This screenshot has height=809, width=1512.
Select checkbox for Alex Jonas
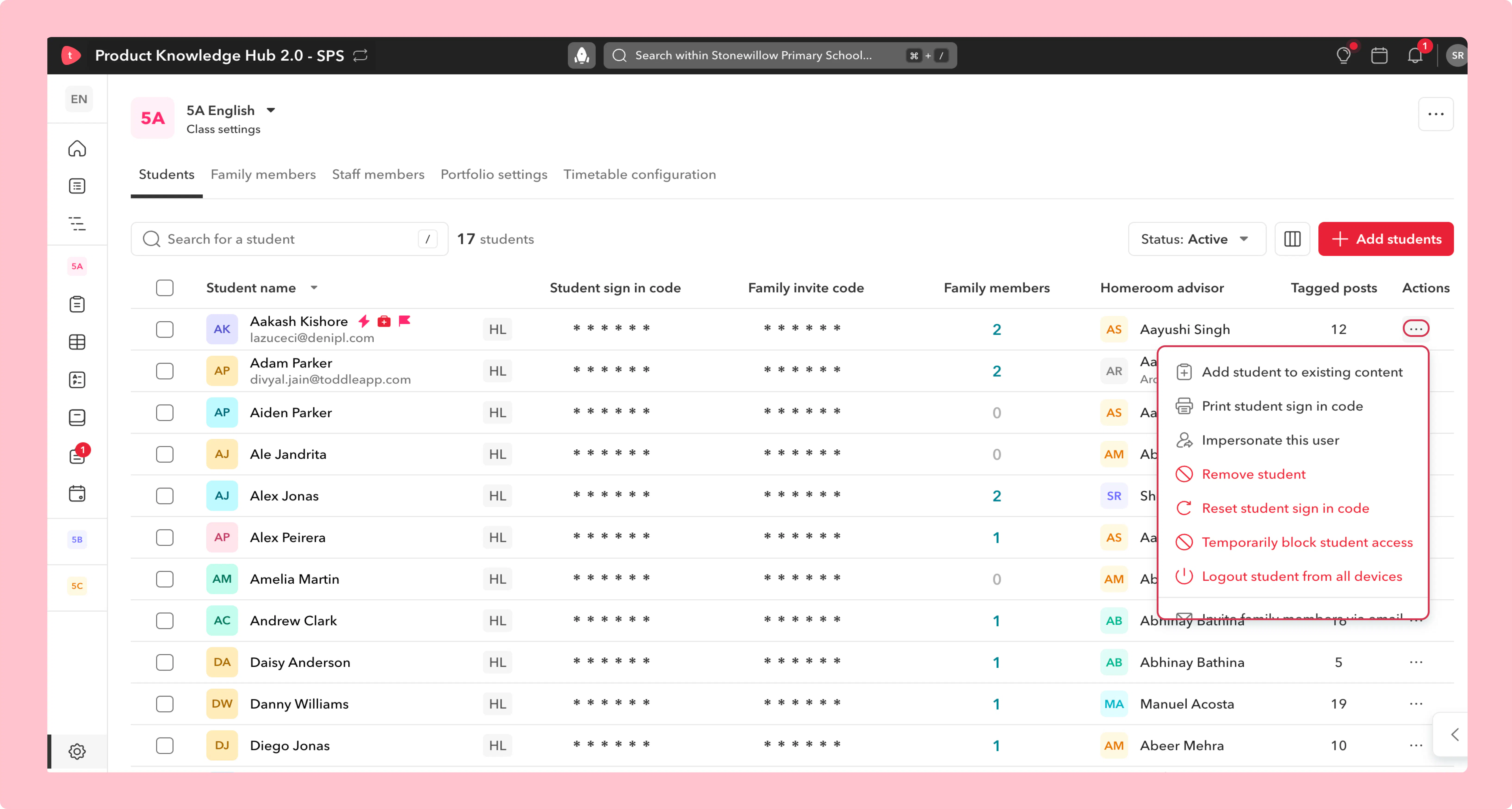[x=165, y=496]
